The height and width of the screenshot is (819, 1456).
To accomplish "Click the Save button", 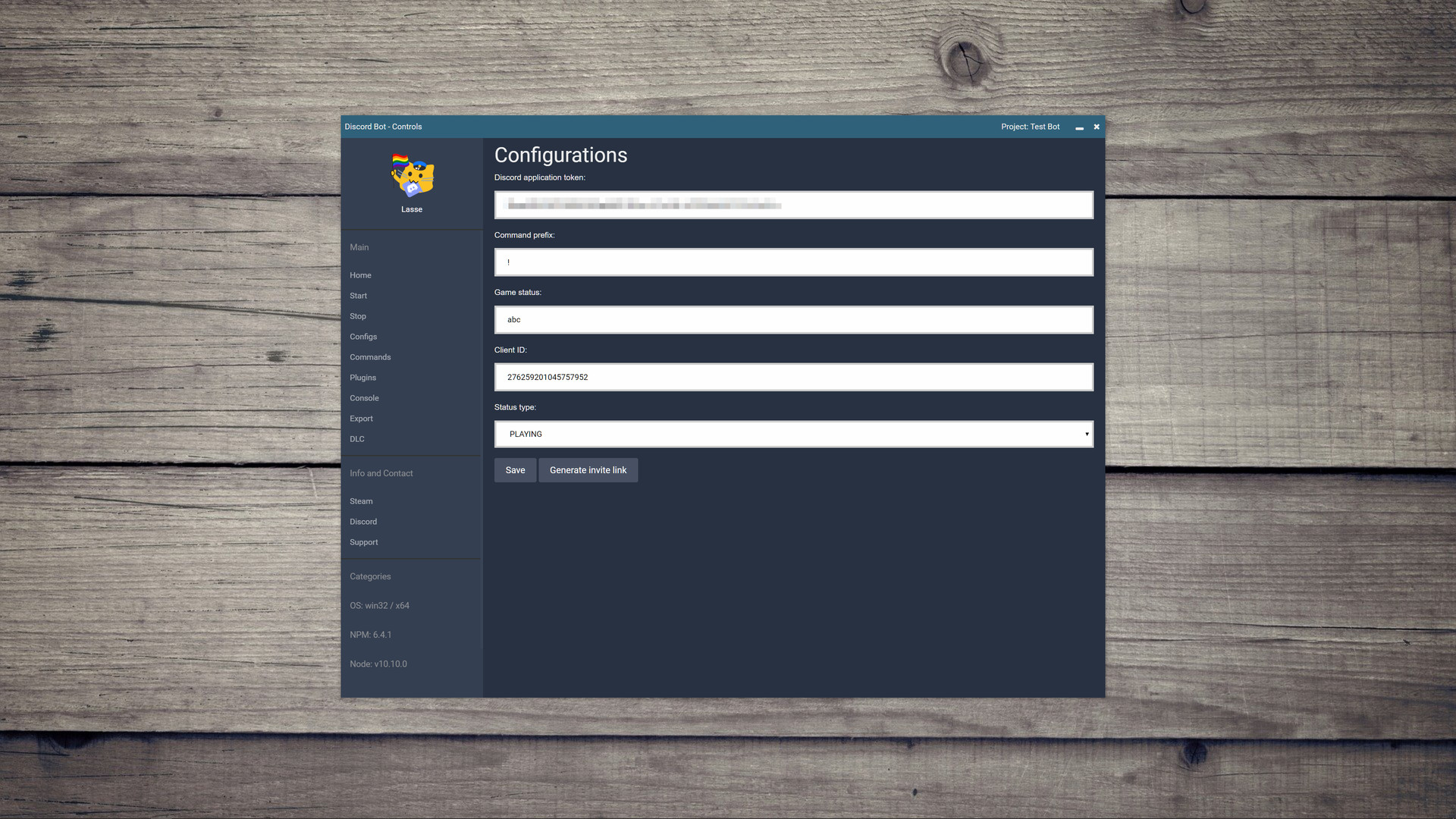I will 515,470.
